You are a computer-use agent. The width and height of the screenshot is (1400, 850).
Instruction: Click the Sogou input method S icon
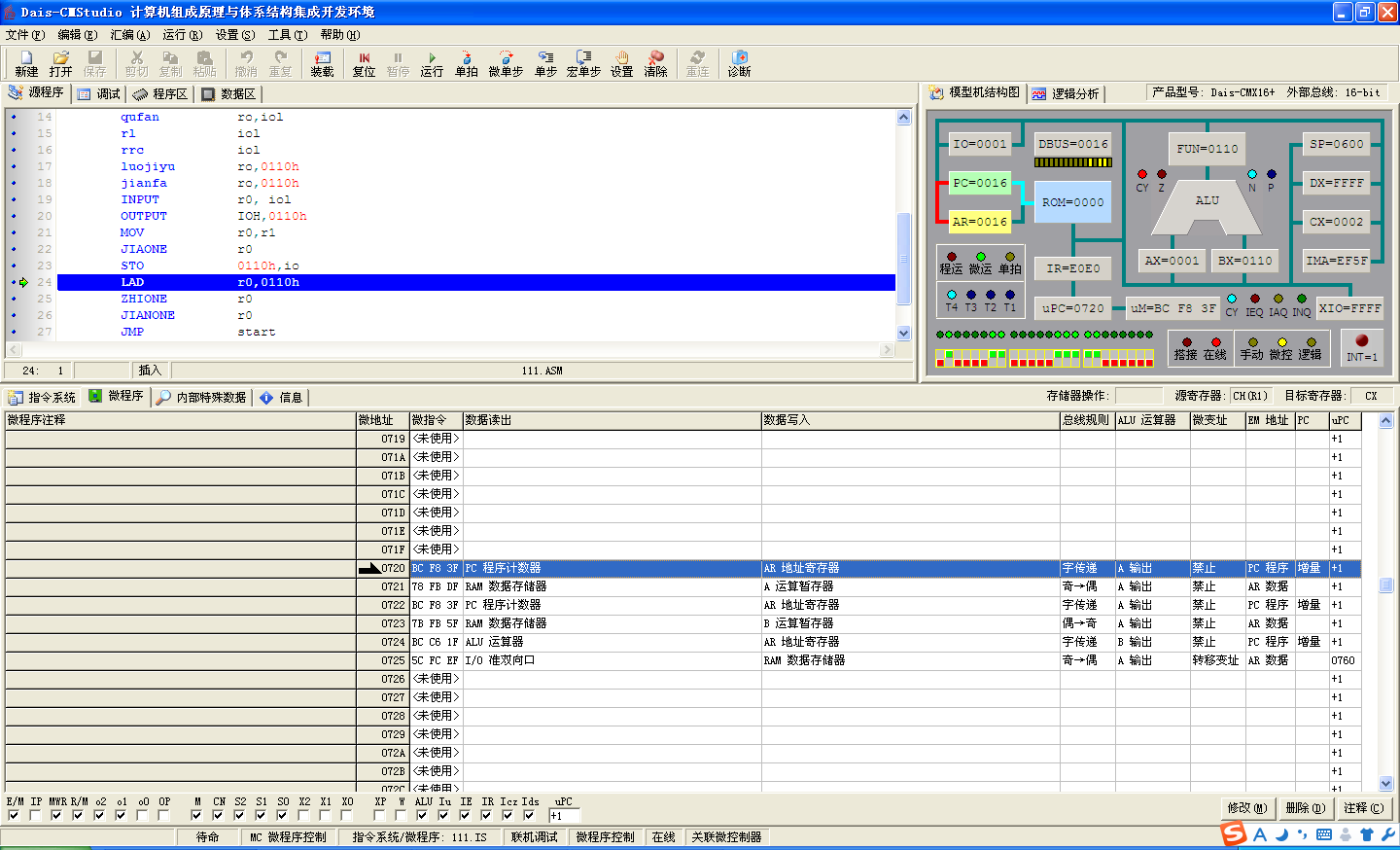(x=1234, y=833)
